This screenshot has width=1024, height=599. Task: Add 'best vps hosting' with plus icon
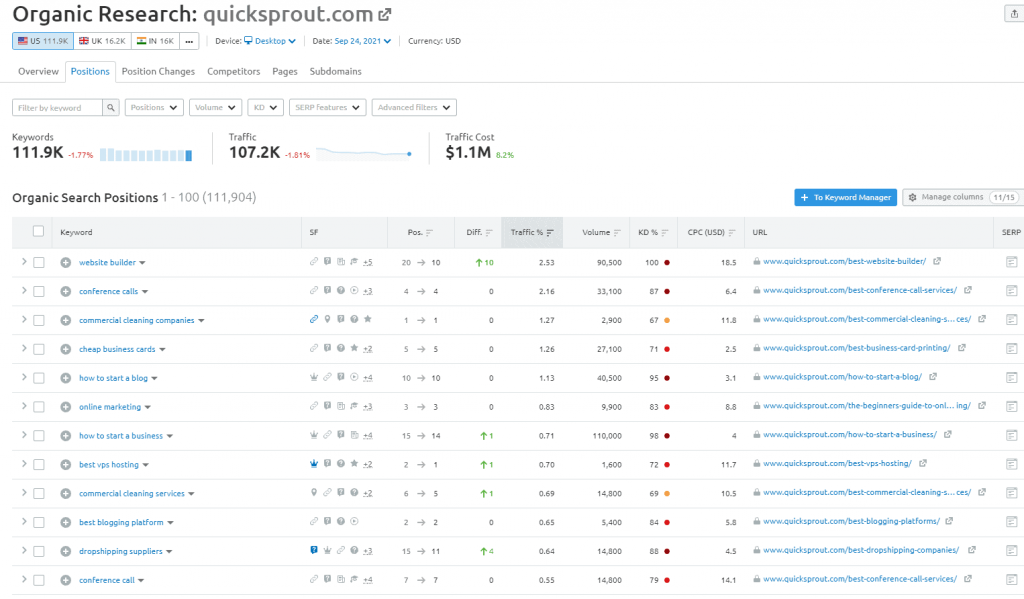65,465
